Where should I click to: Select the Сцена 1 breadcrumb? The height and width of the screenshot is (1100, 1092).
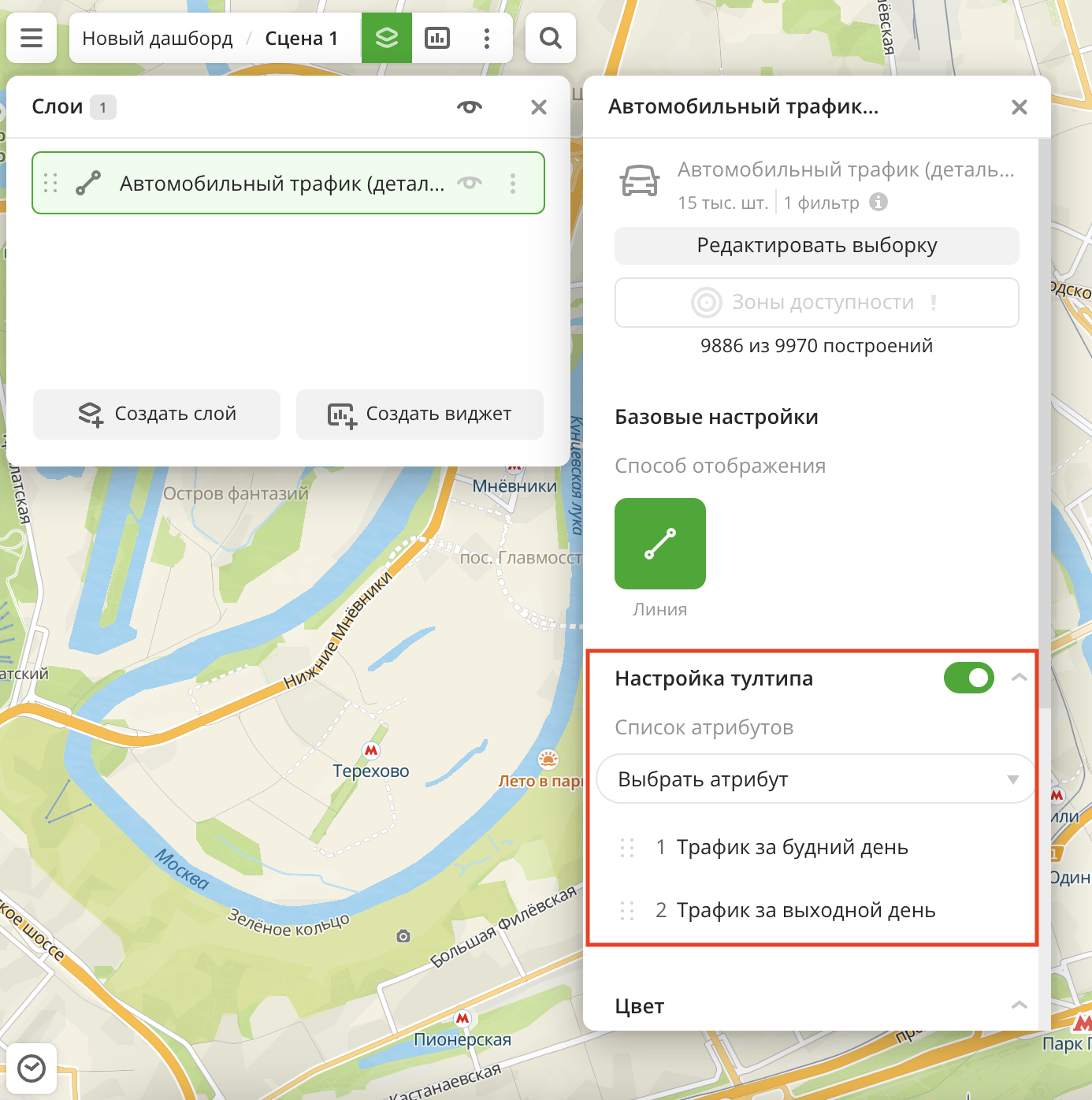pyautogui.click(x=301, y=39)
